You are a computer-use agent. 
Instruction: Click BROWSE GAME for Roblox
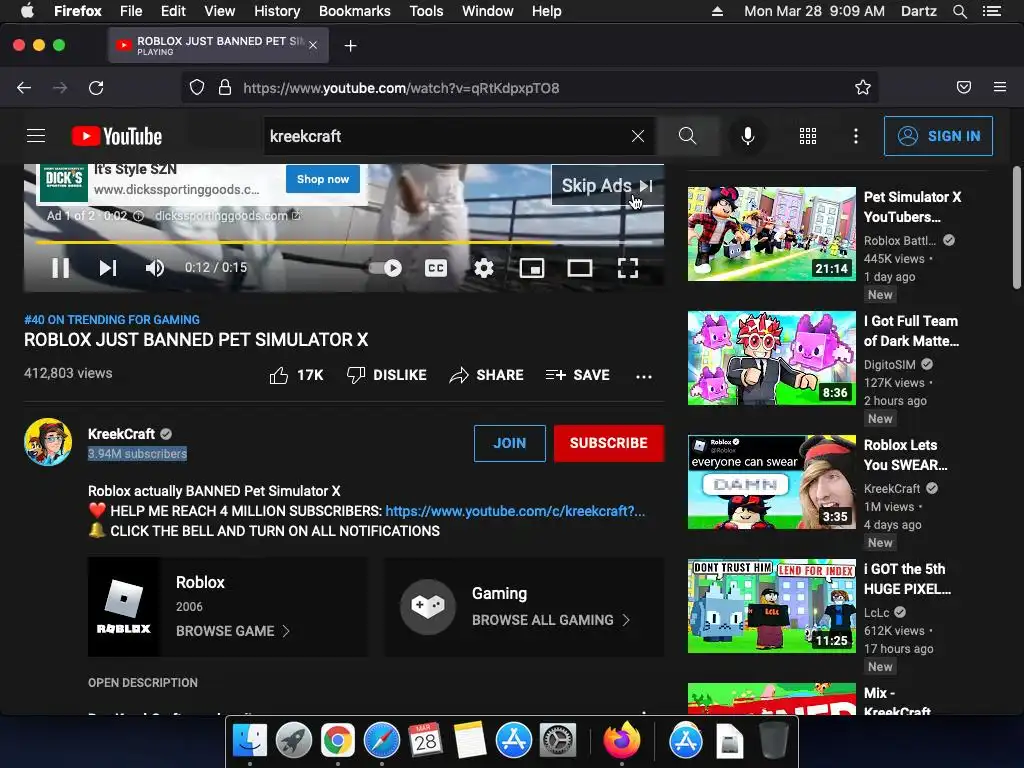coord(232,631)
